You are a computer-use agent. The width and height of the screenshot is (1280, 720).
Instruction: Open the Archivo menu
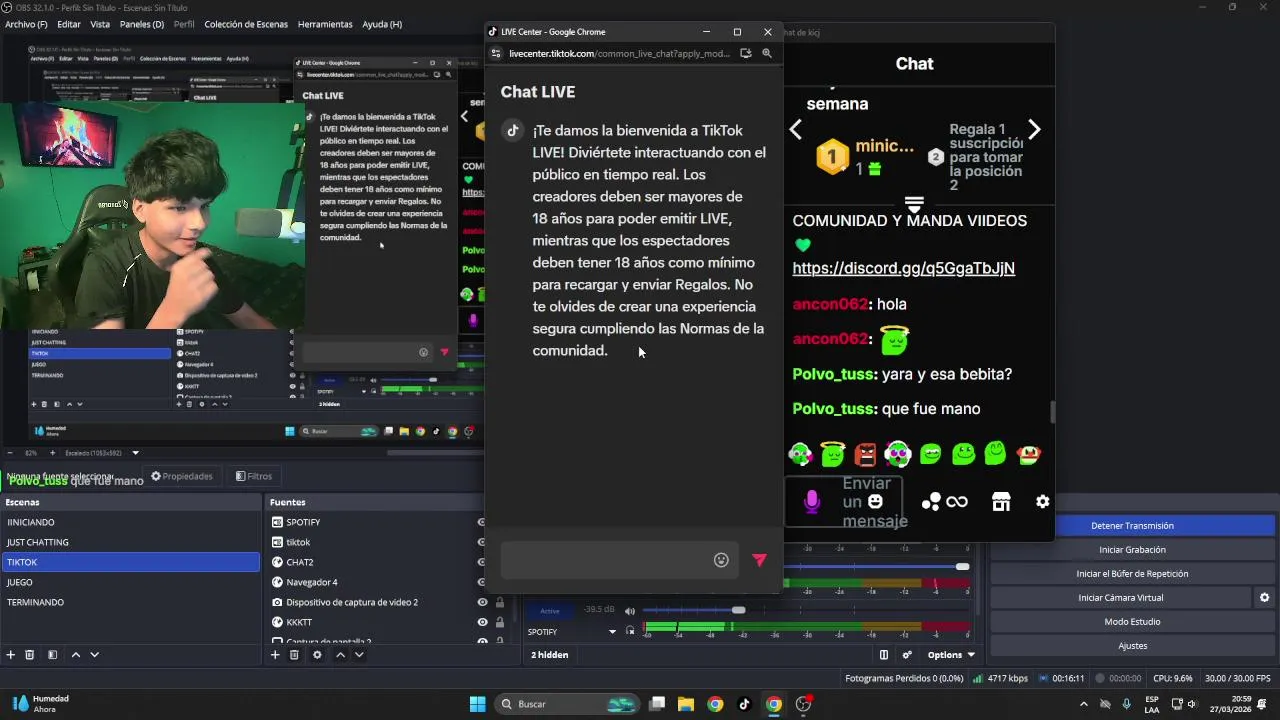pyautogui.click(x=26, y=24)
